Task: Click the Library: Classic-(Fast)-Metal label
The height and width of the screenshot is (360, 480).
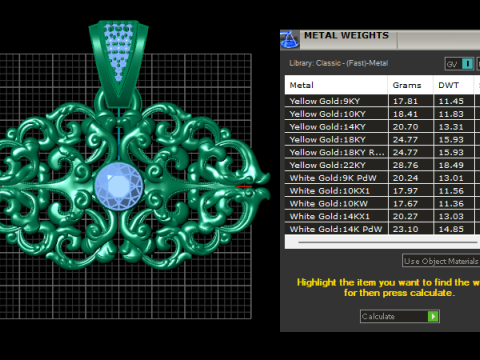Action: pyautogui.click(x=339, y=63)
